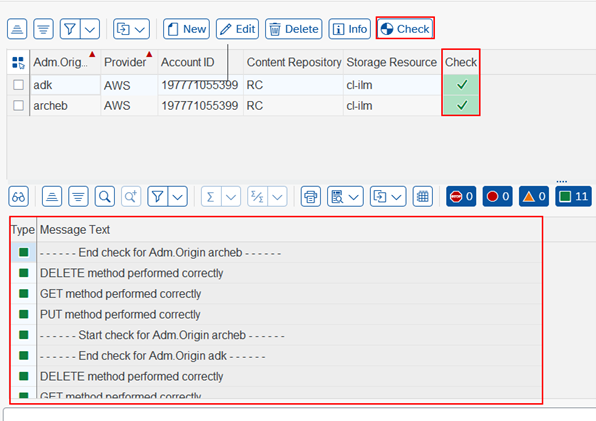Screen dimensions: 596x421
Task: Click the glasses details icon in message toolbar
Action: [x=18, y=196]
